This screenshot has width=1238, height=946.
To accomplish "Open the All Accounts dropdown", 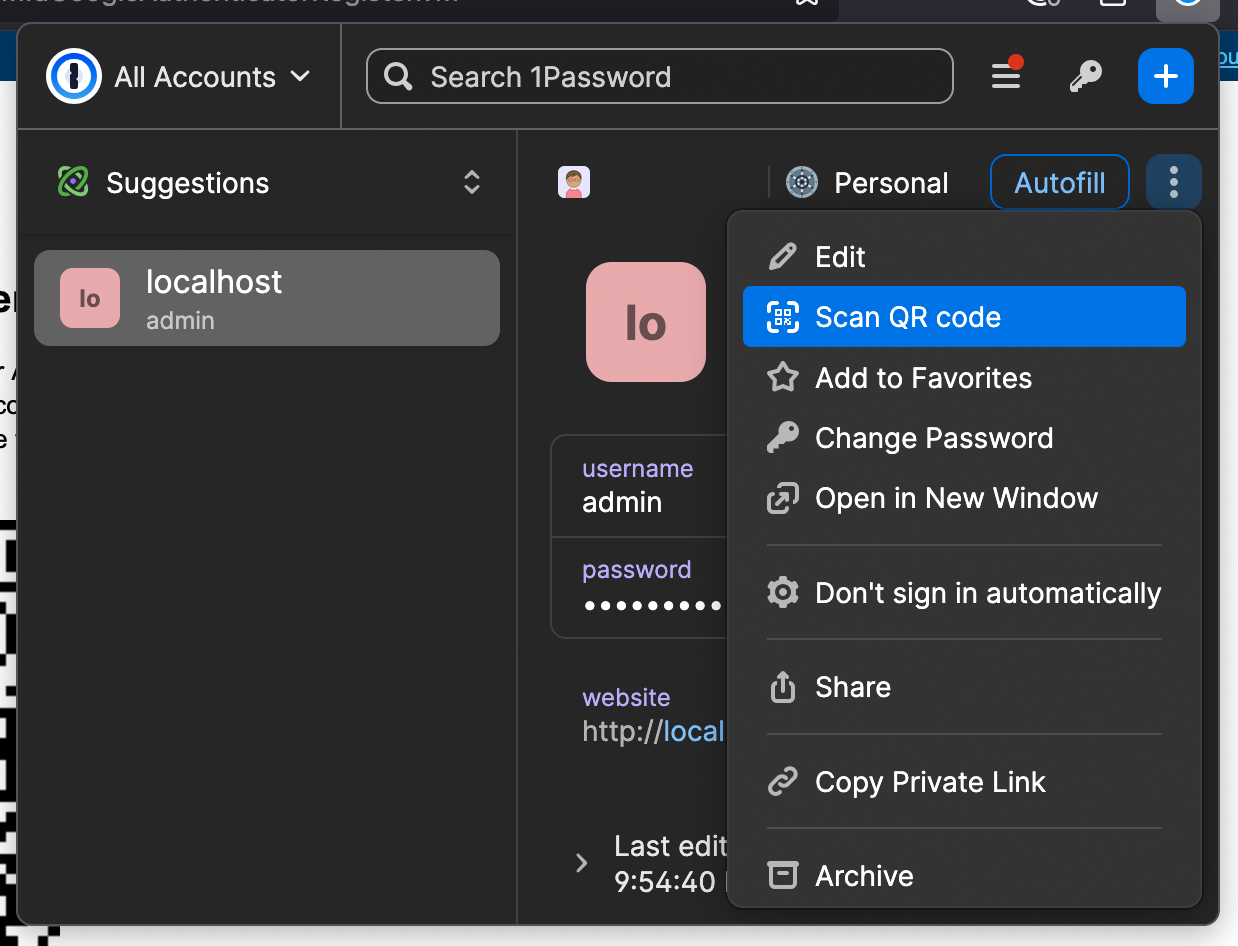I will tap(211, 77).
